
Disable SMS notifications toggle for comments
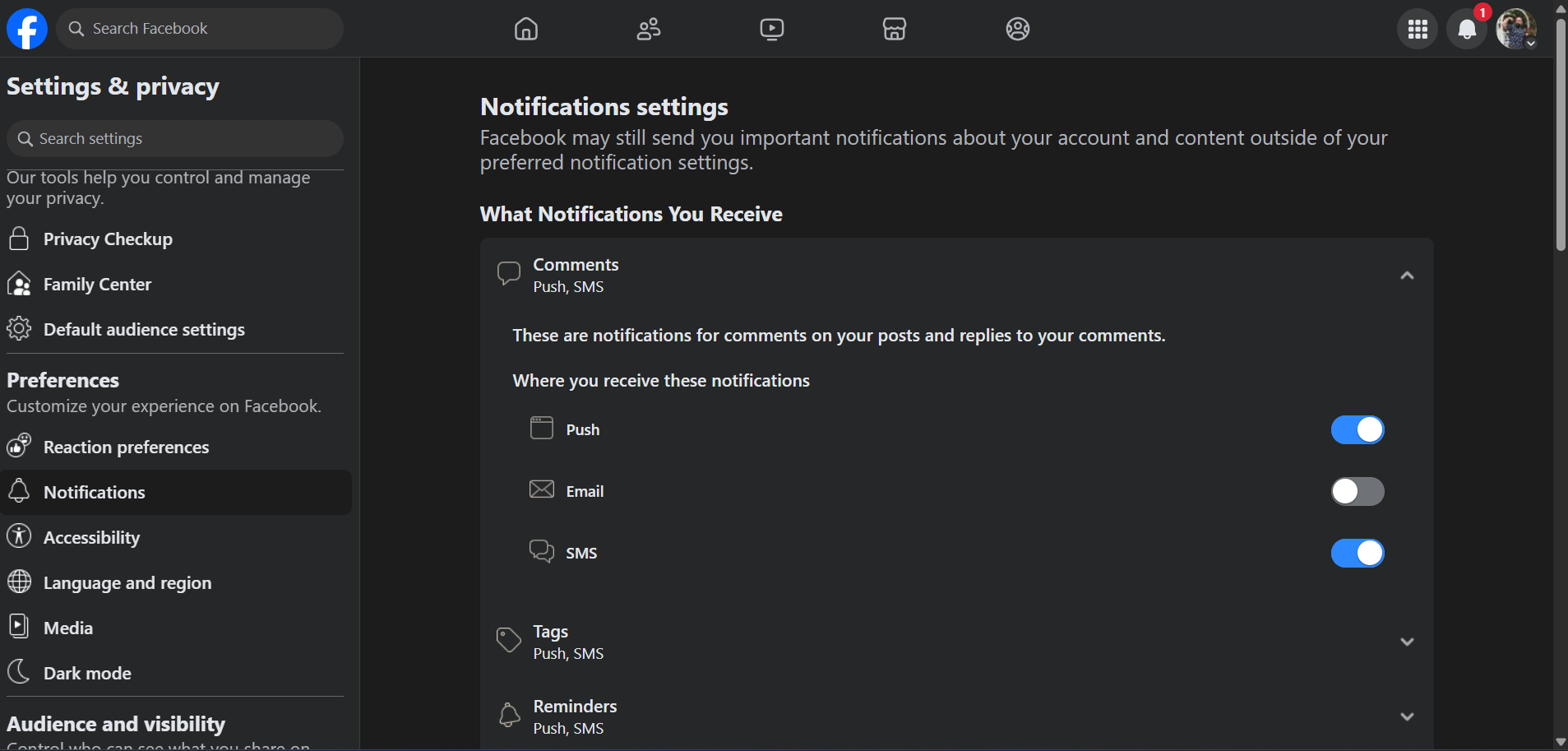pos(1358,553)
